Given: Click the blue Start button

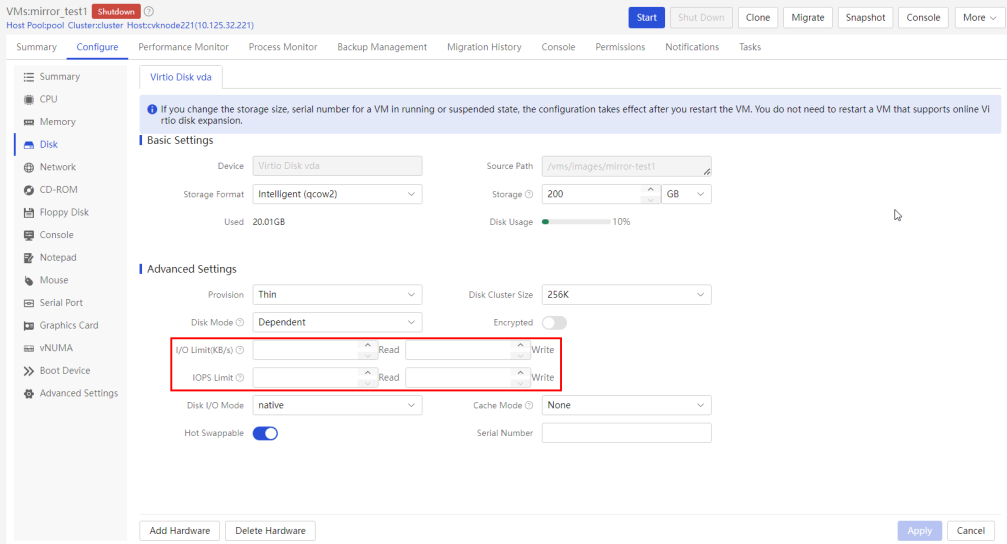Looking at the screenshot, I should click(646, 17).
